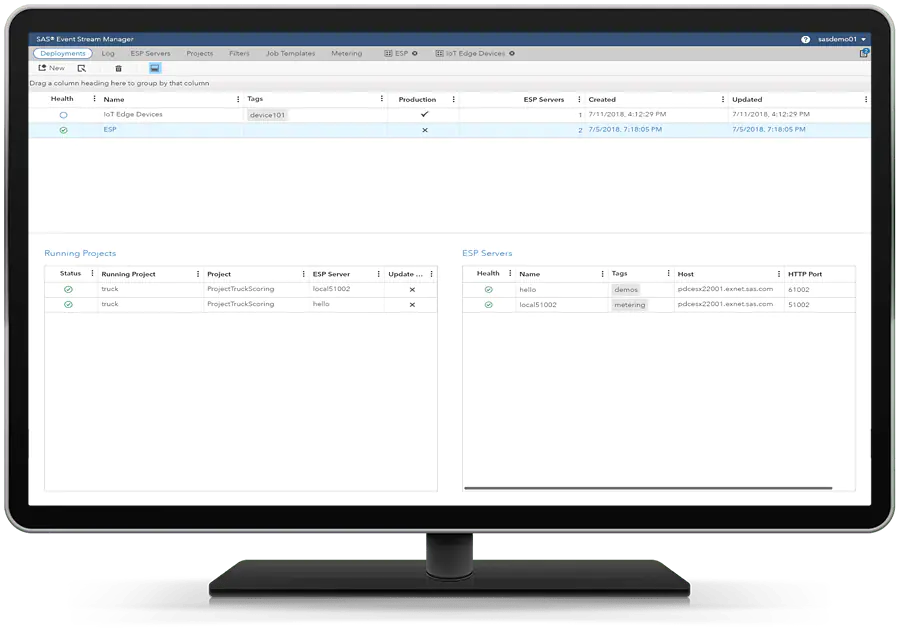The image size is (900, 629).
Task: Expand the sasdemo01 user menu
Action: [x=841, y=39]
